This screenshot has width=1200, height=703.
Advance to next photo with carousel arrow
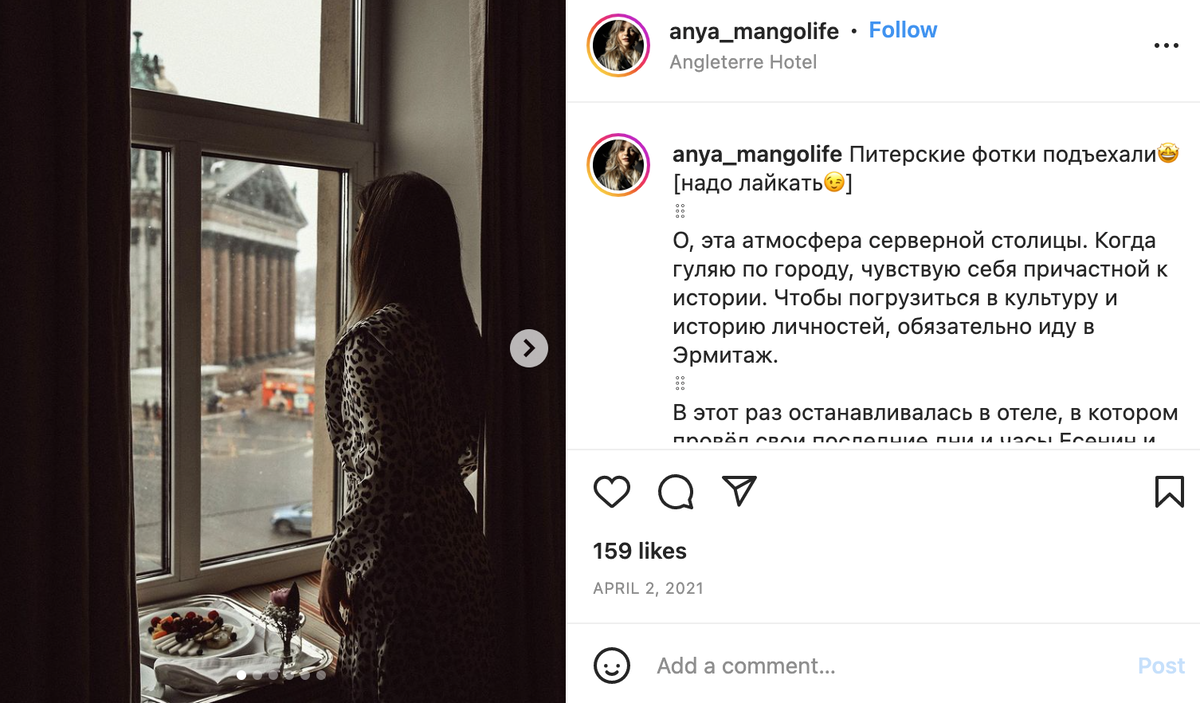pos(529,348)
